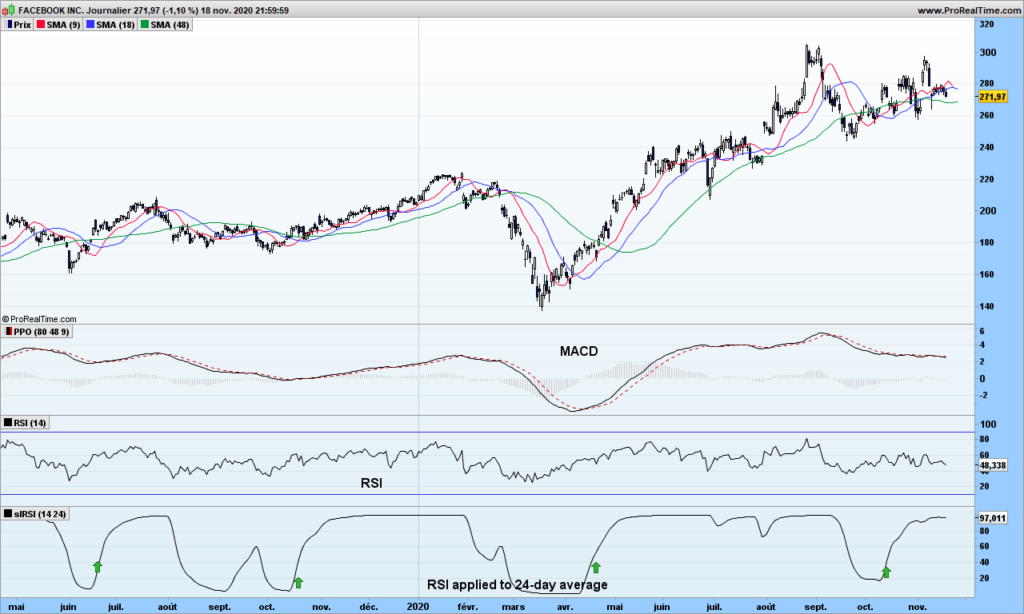Click the candlestick chart icon beside FACEBOOK INC. title
1024x614 pixels.
point(8,10)
